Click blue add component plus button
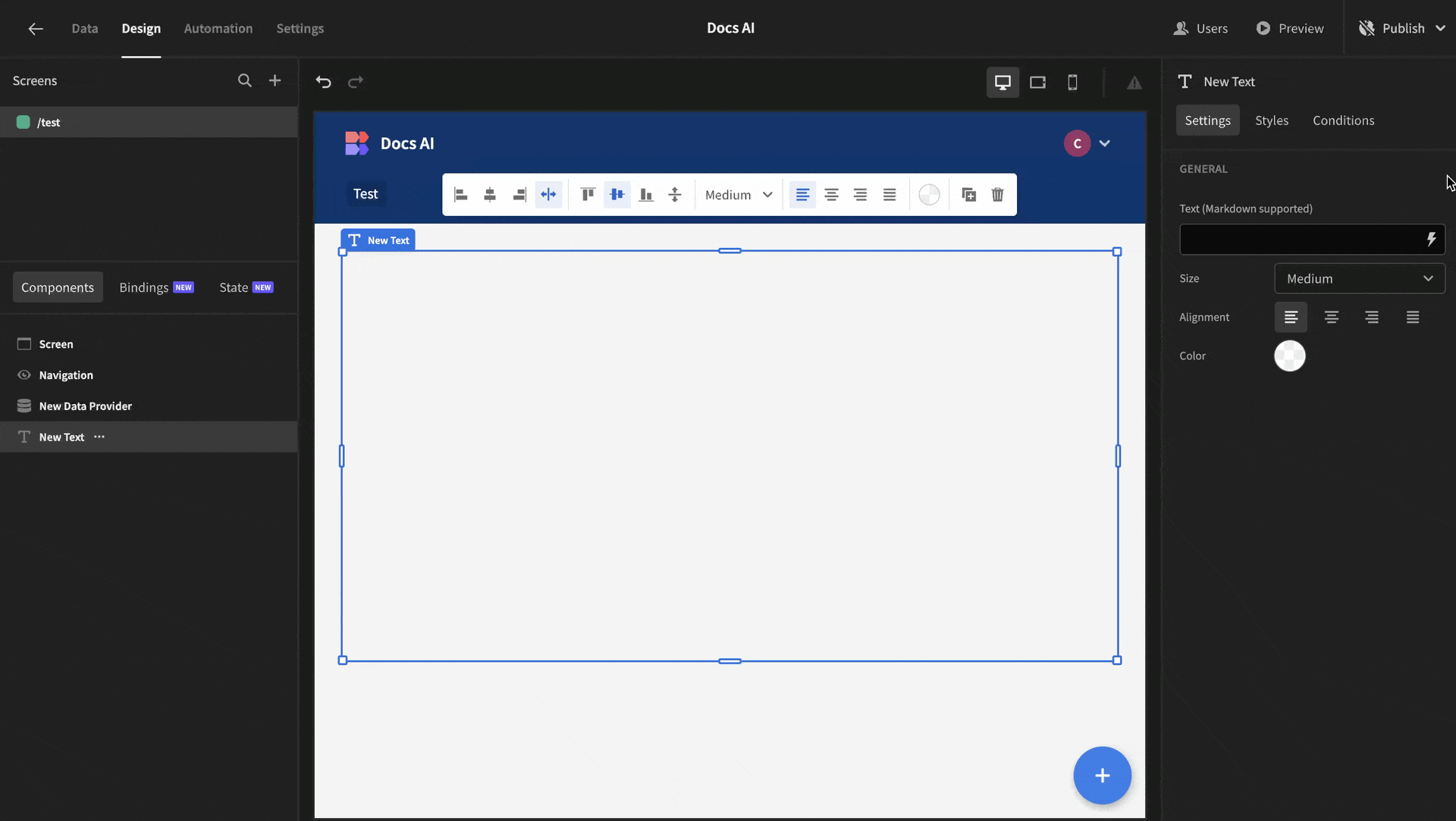 1102,775
